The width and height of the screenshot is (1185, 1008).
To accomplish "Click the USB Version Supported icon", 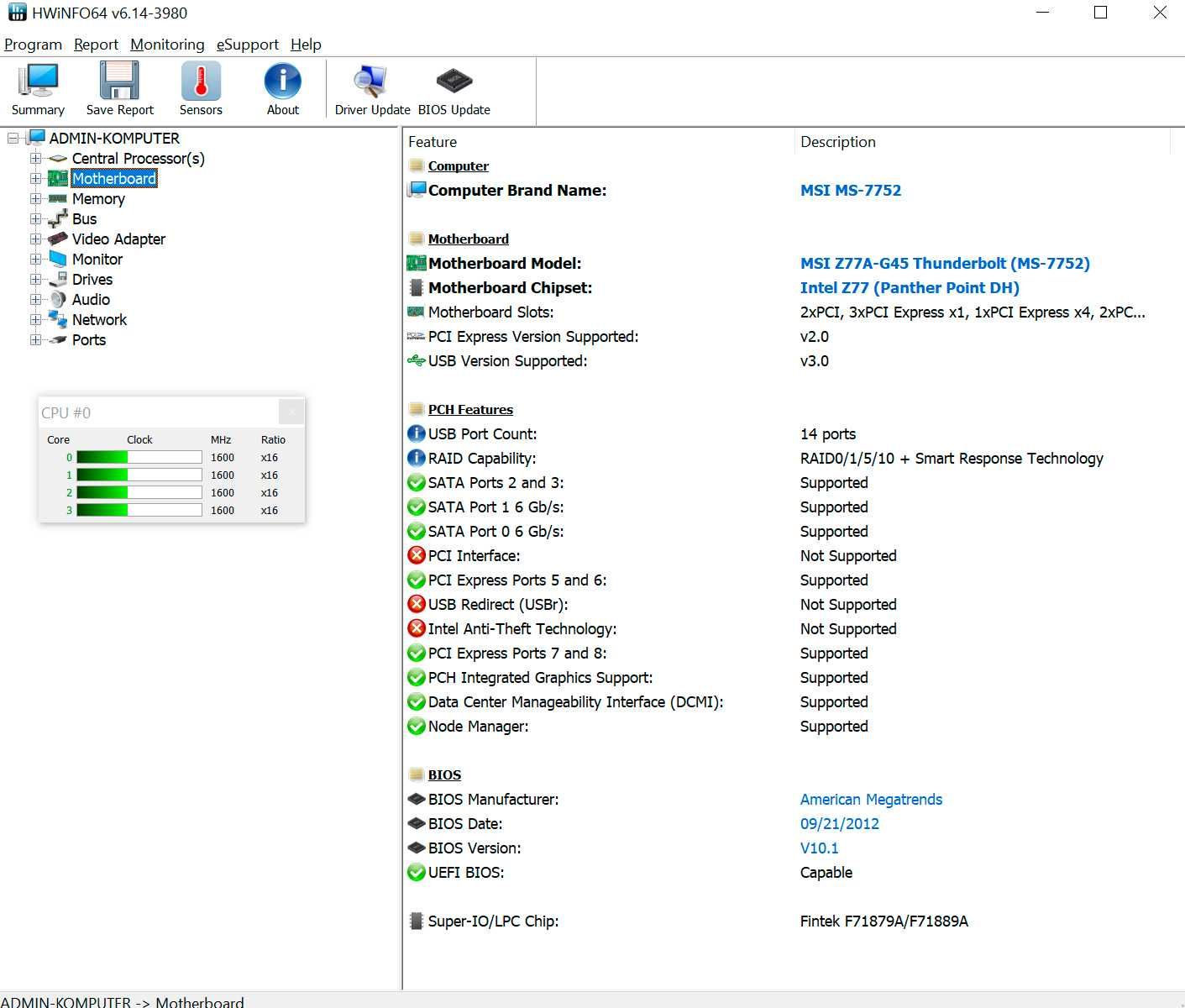I will [416, 360].
